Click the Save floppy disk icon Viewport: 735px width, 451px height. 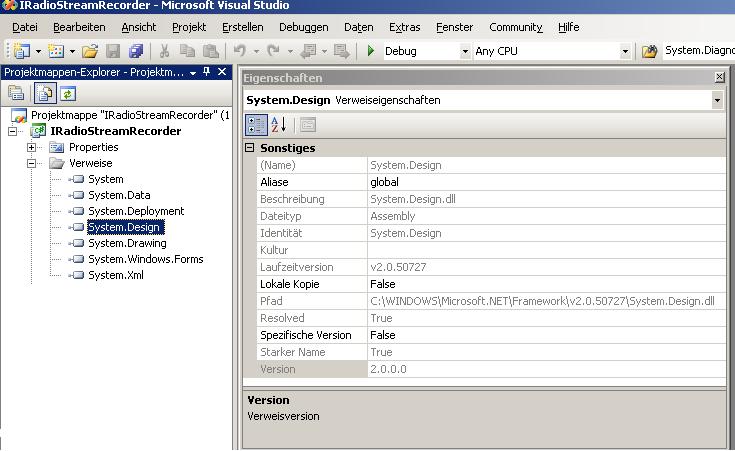(113, 51)
